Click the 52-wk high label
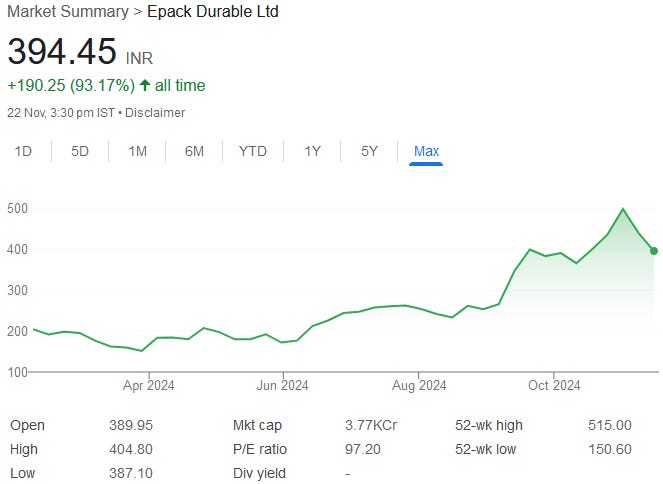This screenshot has width=663, height=484. pos(489,425)
